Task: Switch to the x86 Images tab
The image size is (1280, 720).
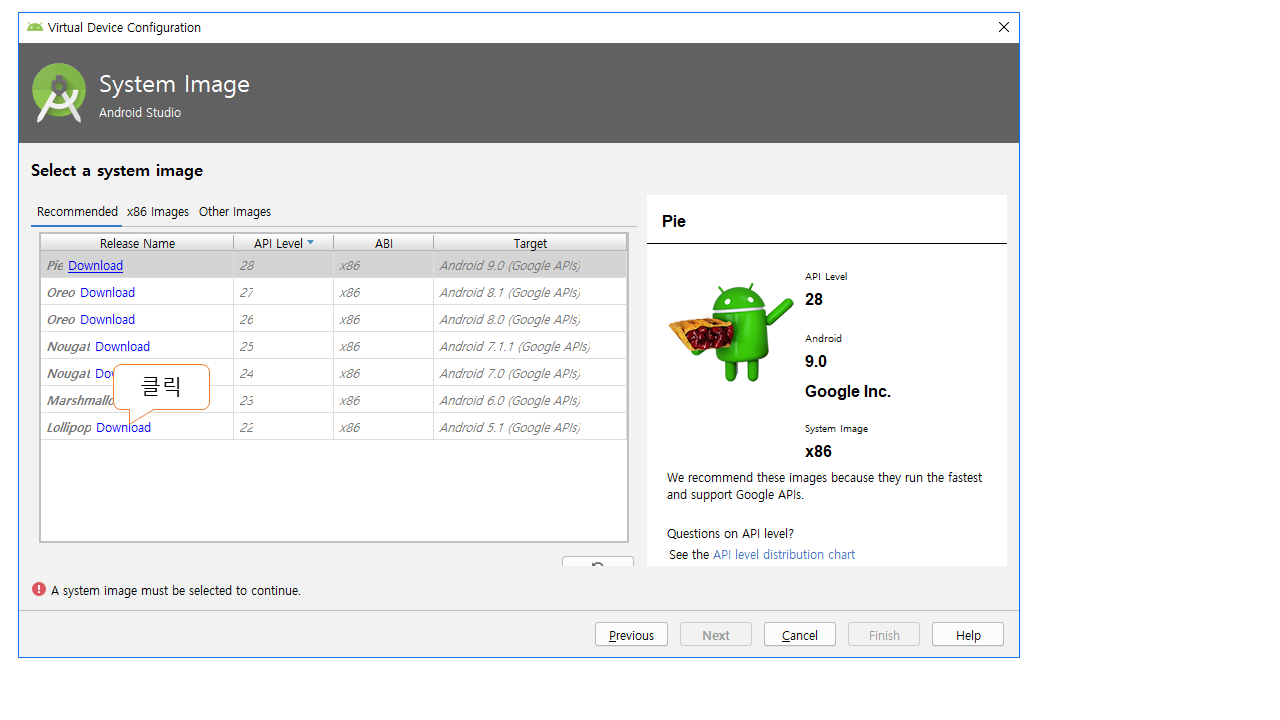Action: 158,212
